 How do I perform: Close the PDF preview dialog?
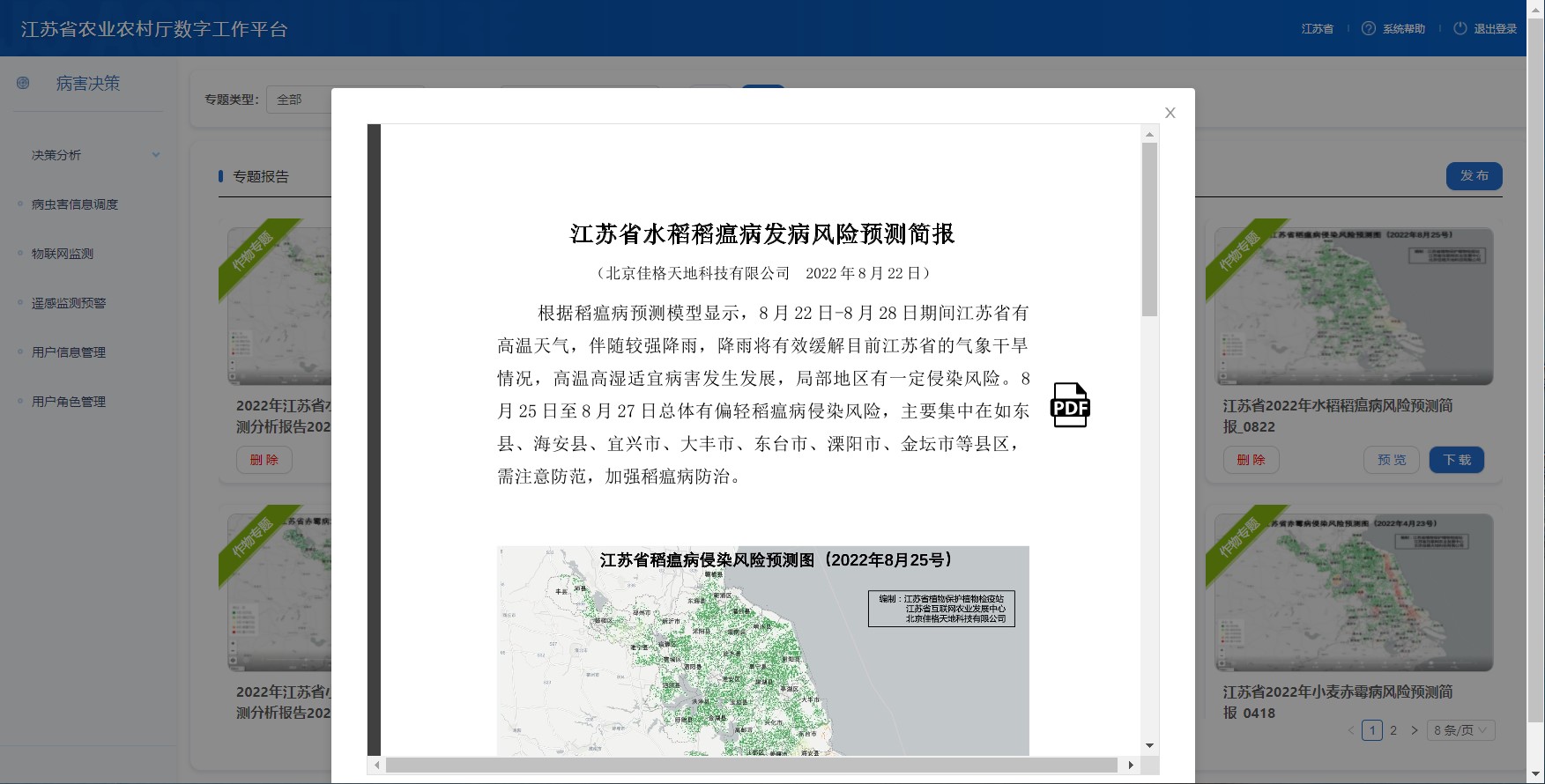pos(1170,113)
